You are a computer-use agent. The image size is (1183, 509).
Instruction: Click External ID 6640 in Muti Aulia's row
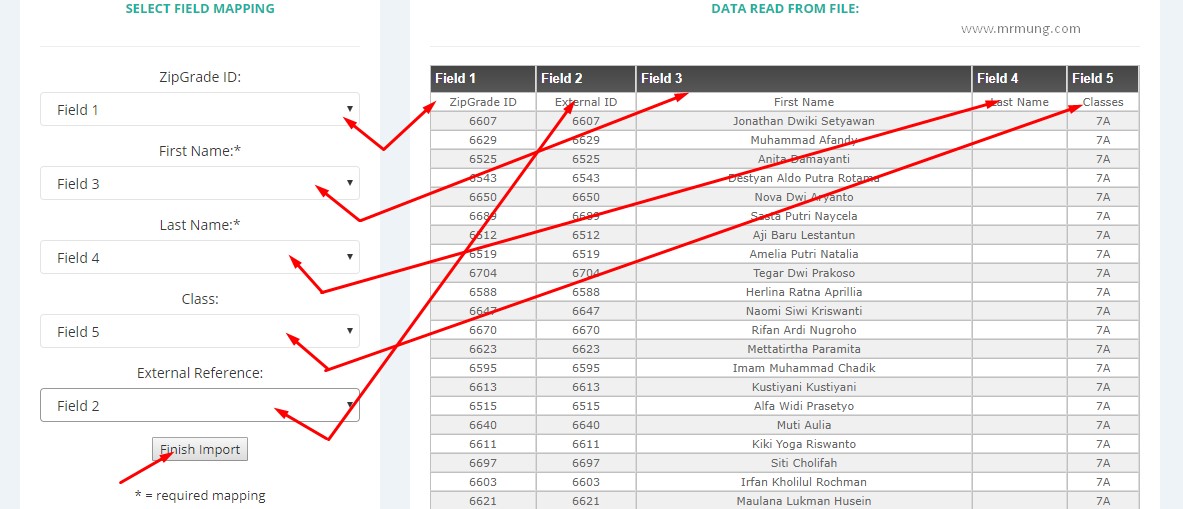pyautogui.click(x=586, y=425)
